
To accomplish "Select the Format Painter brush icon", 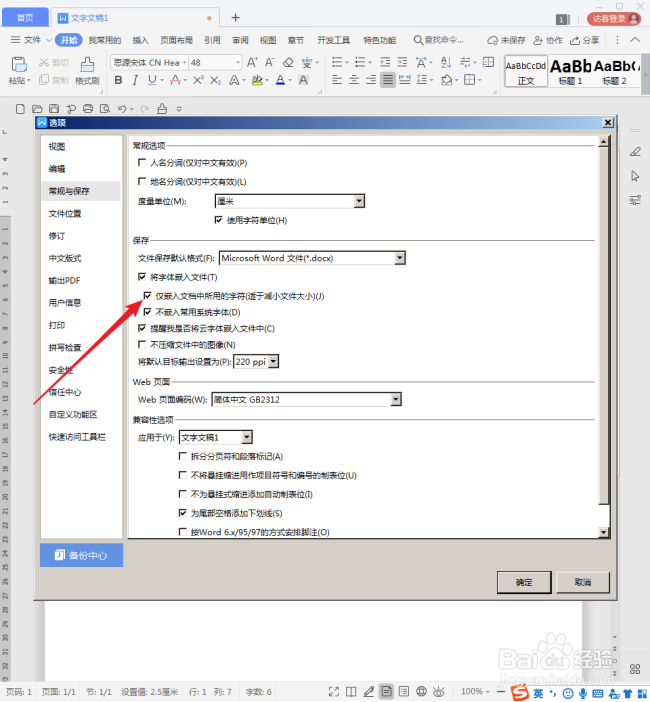I will pos(87,64).
